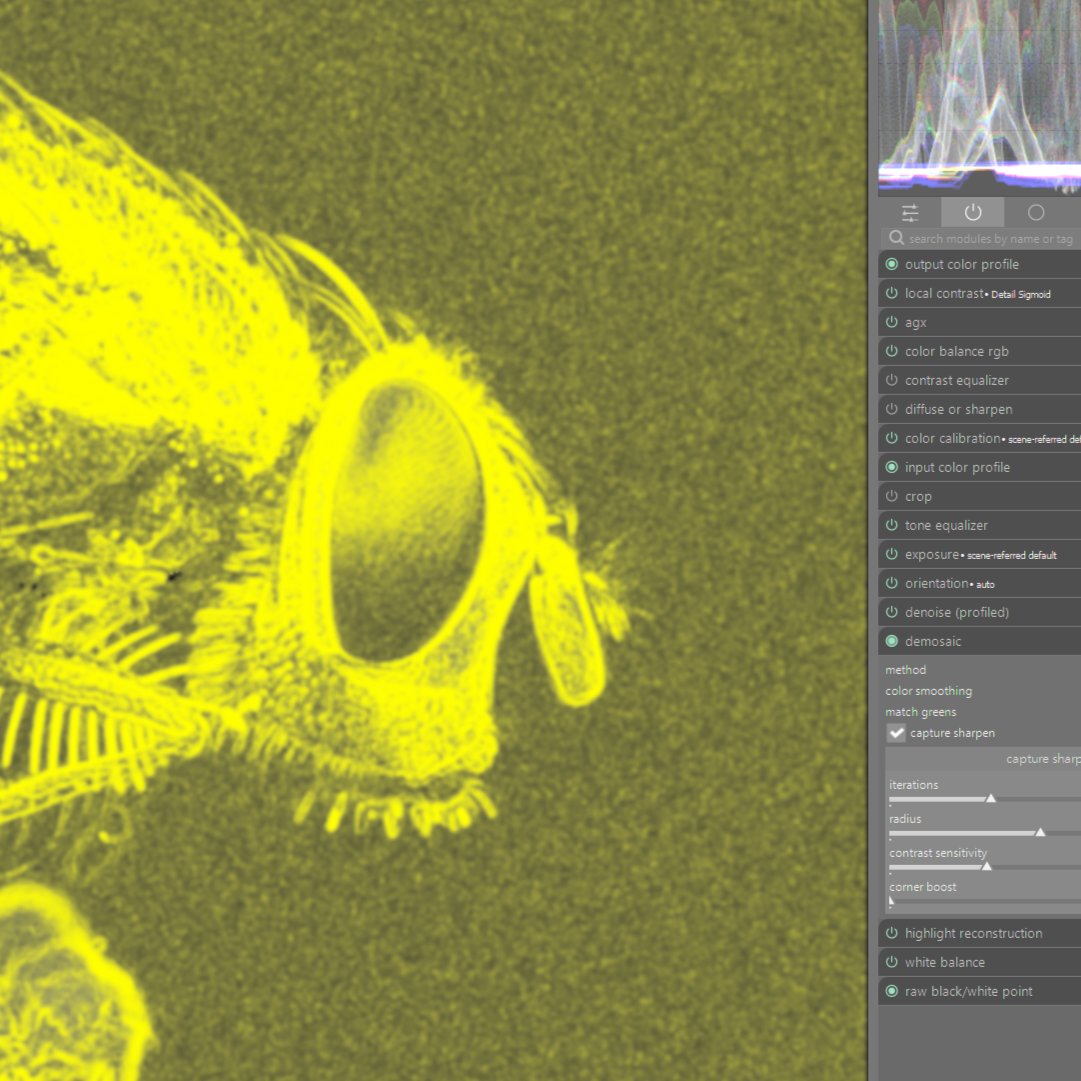Viewport: 1081px width, 1081px height.
Task: Click the power icon beside highlight reconstruction
Action: point(892,933)
